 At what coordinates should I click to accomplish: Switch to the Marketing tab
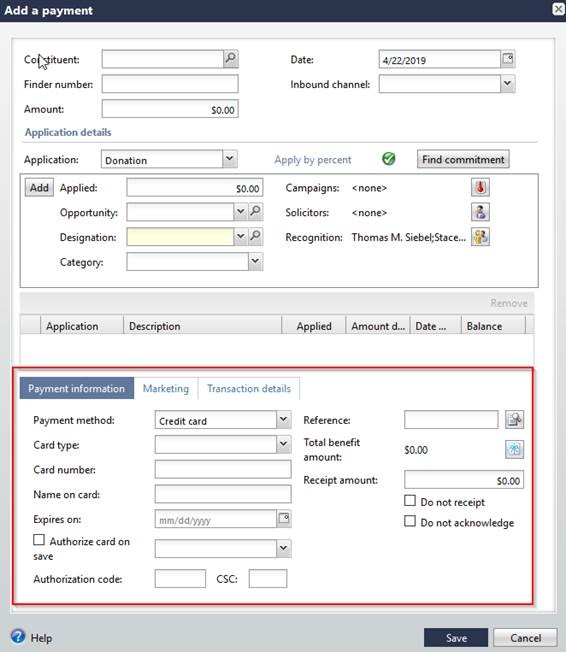tap(166, 388)
